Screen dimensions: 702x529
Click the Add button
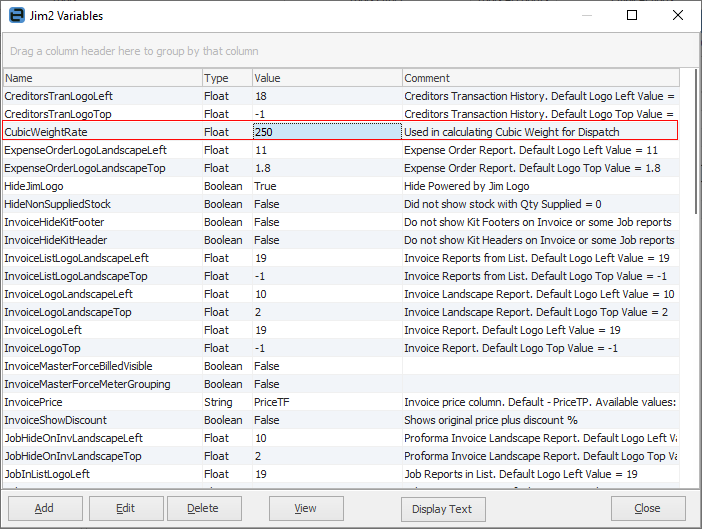coord(45,508)
